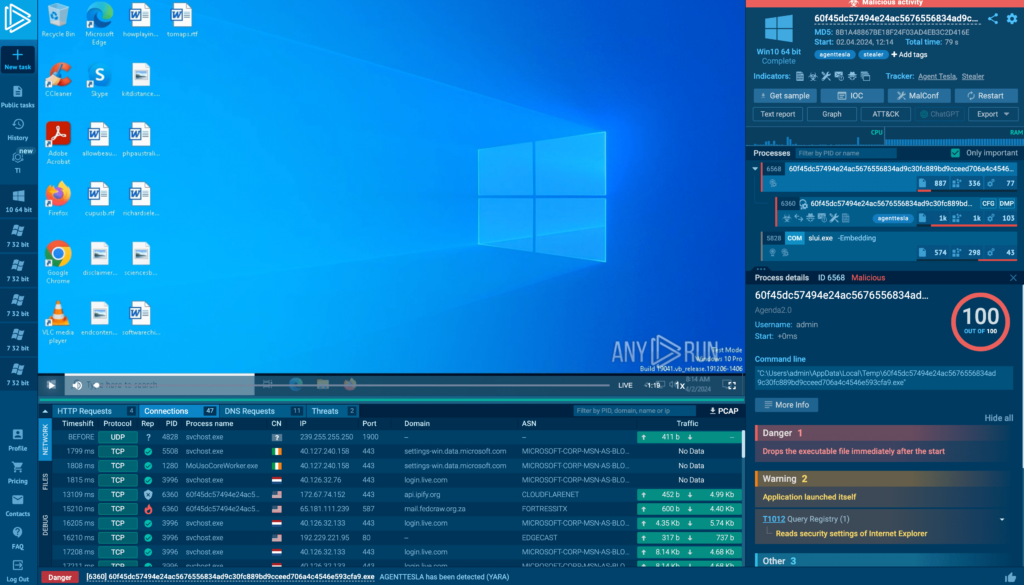Open the Export dropdown
Screen dimensions: 1024x585
(x=987, y=114)
